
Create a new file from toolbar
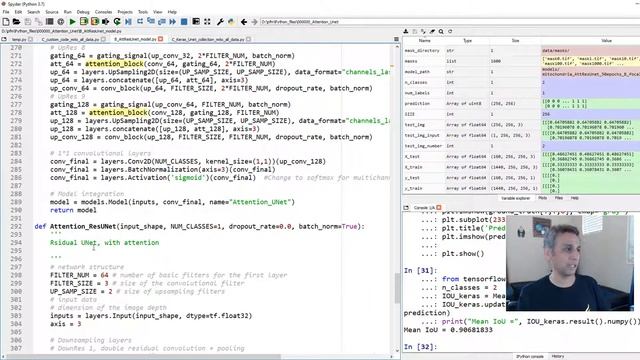(x=6, y=22)
